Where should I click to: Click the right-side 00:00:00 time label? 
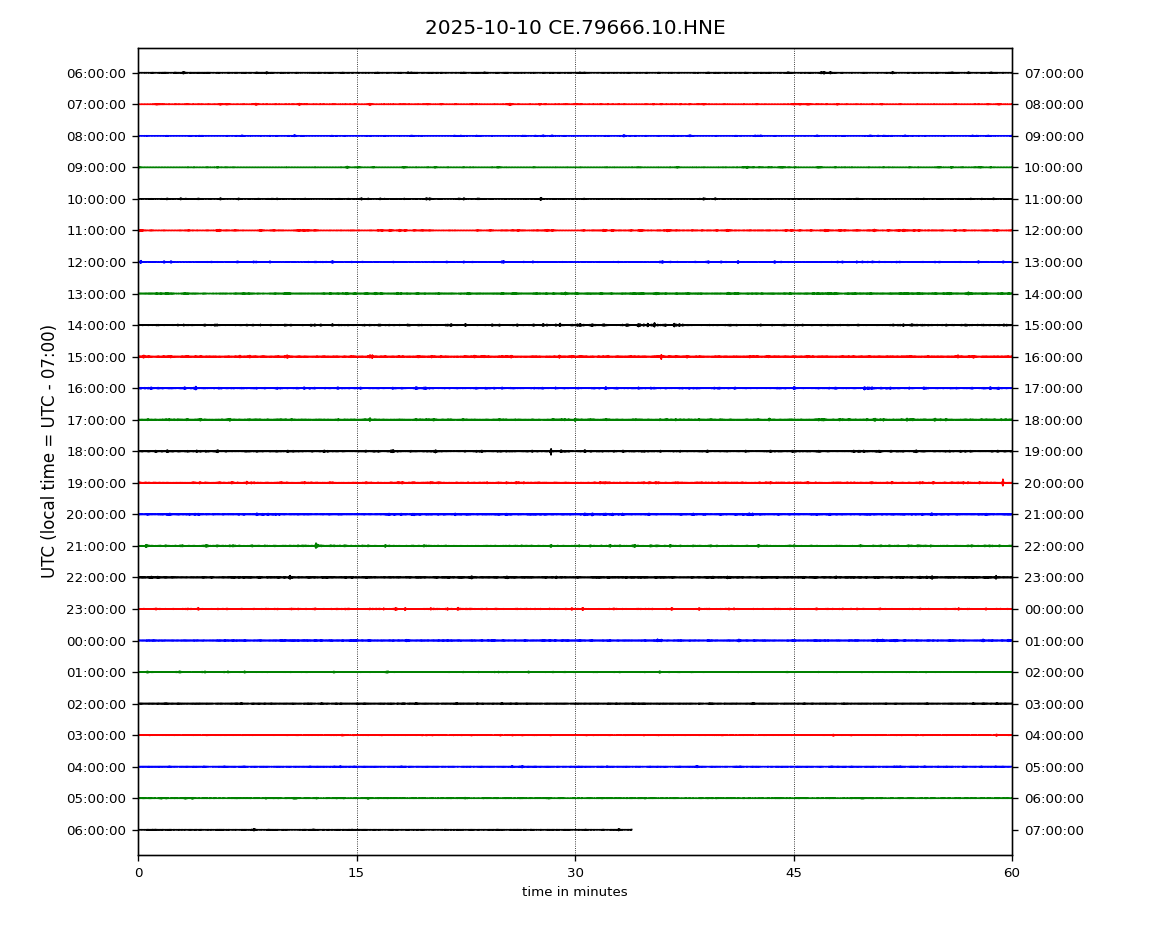[1053, 609]
